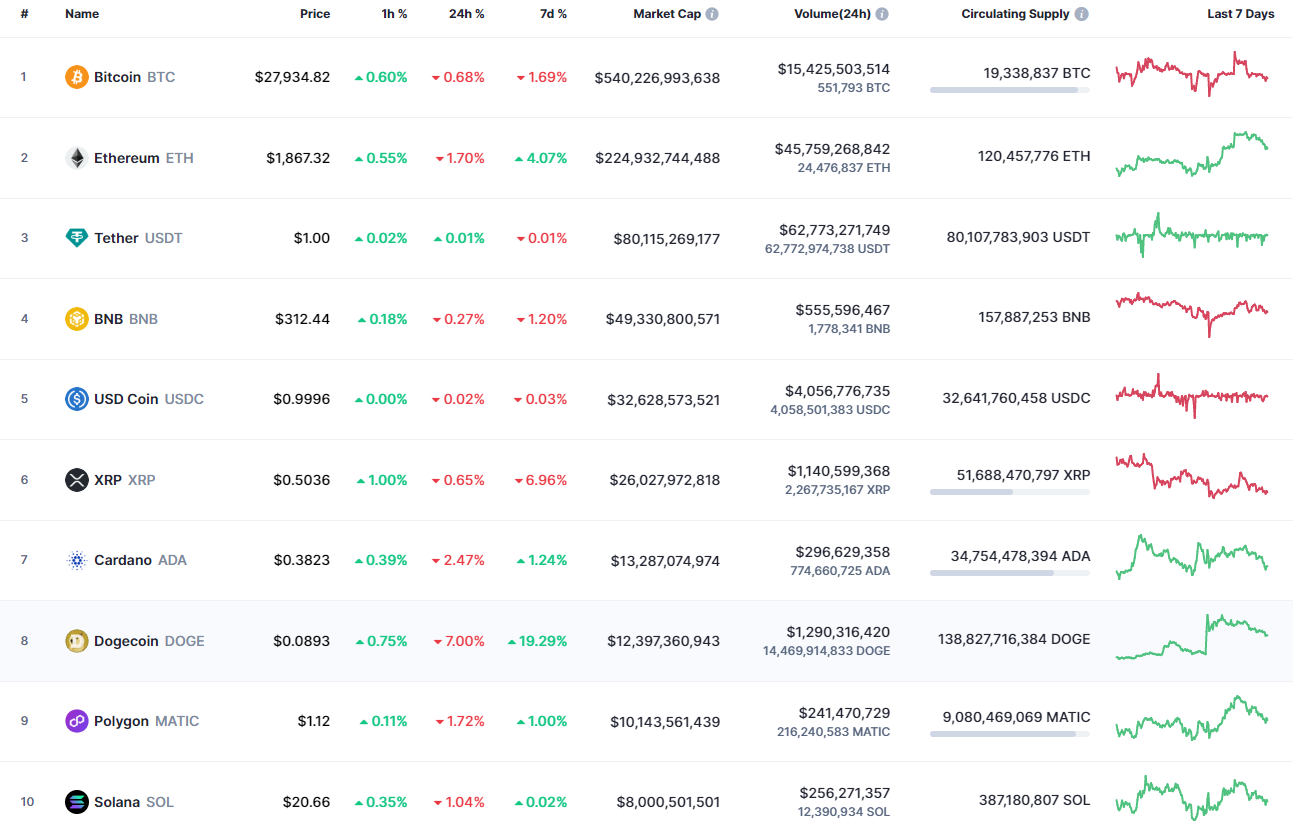
Task: Open the Circulating Supply info tooltip icon
Action: [1081, 13]
